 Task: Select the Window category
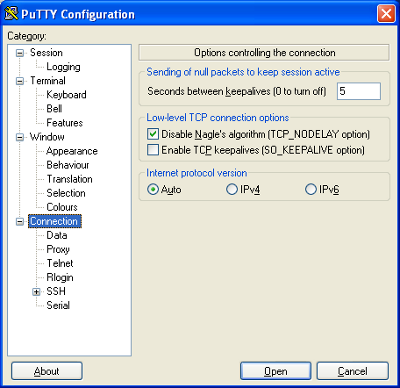pyautogui.click(x=47, y=137)
